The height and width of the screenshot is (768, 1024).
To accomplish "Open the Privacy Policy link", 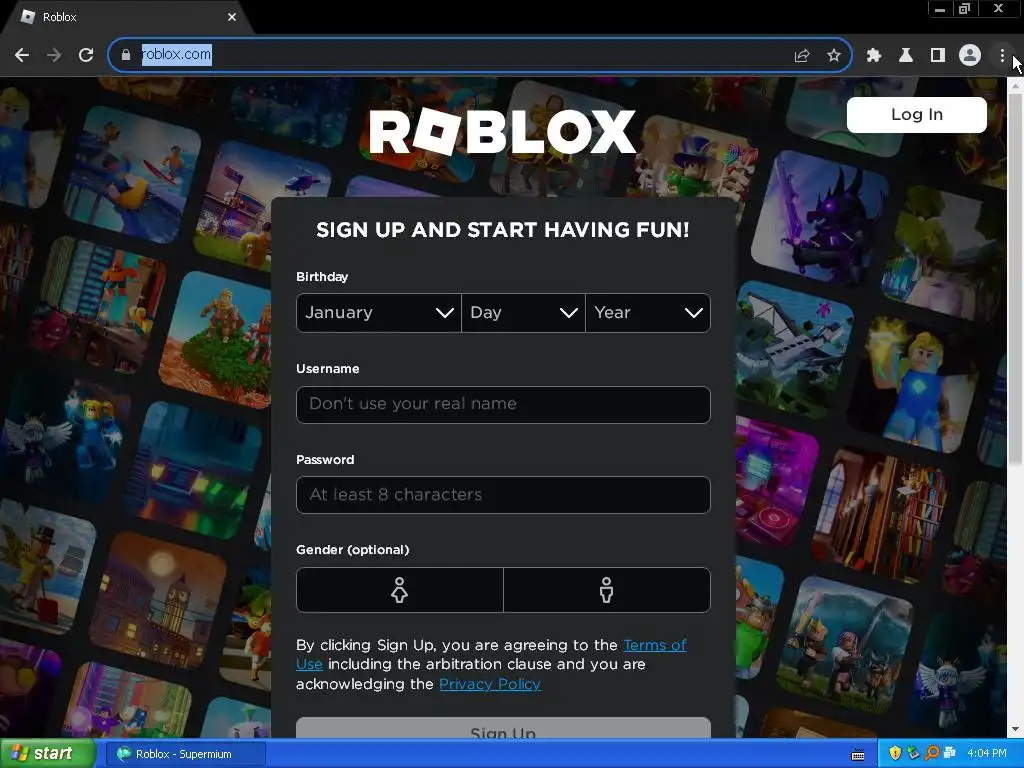I will tap(490, 684).
